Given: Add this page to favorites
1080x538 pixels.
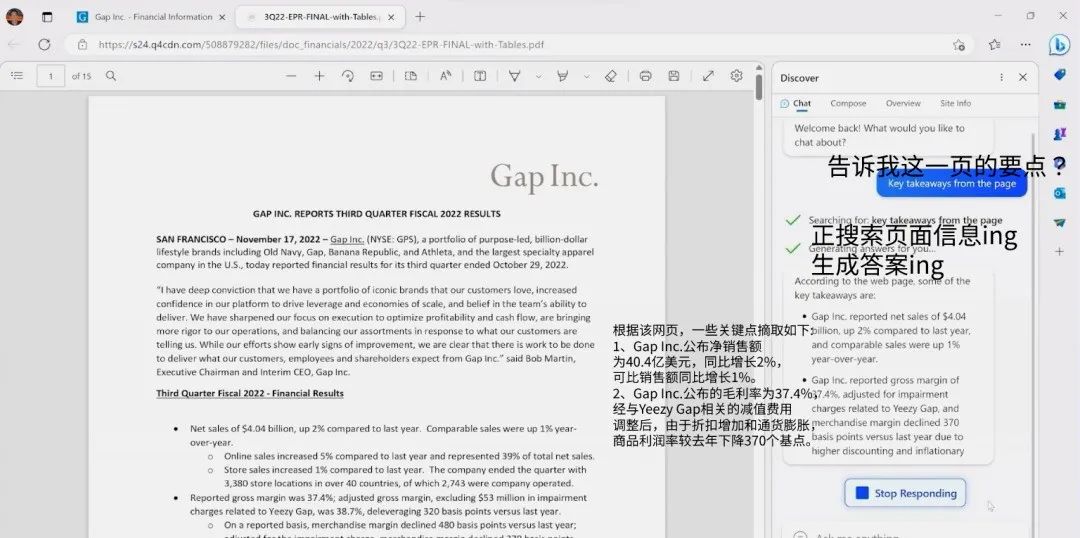Looking at the screenshot, I should coord(959,45).
